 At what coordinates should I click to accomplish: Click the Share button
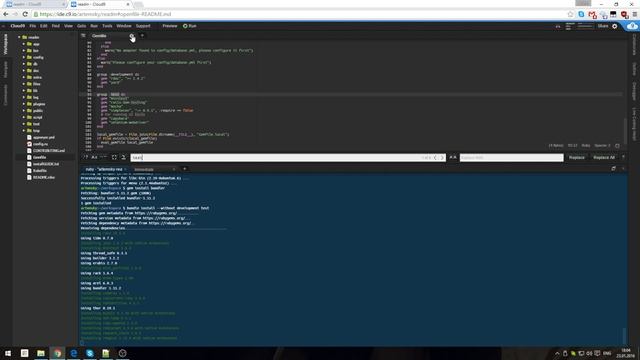(x=603, y=26)
